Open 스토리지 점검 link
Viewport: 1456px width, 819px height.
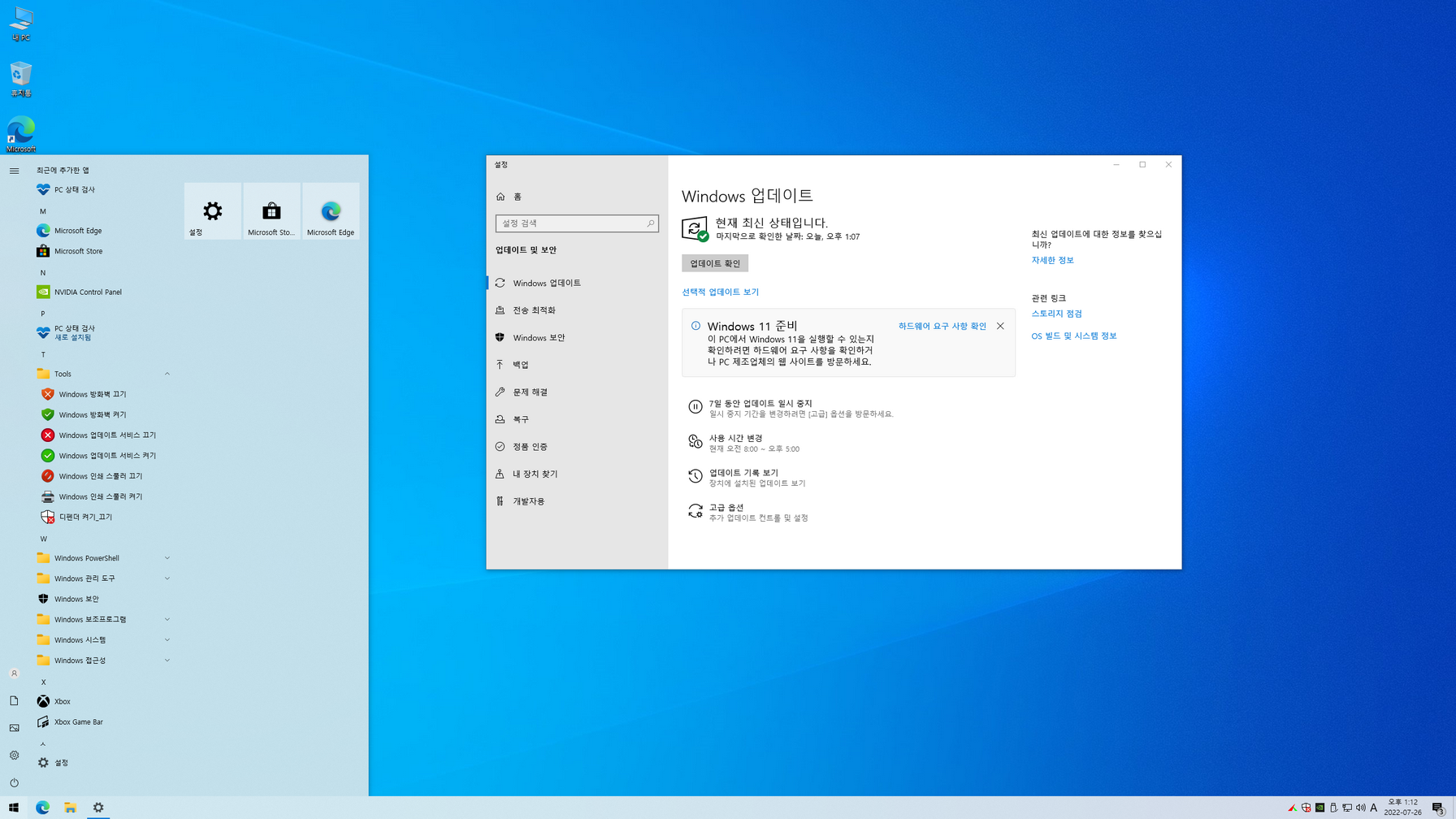(1056, 314)
